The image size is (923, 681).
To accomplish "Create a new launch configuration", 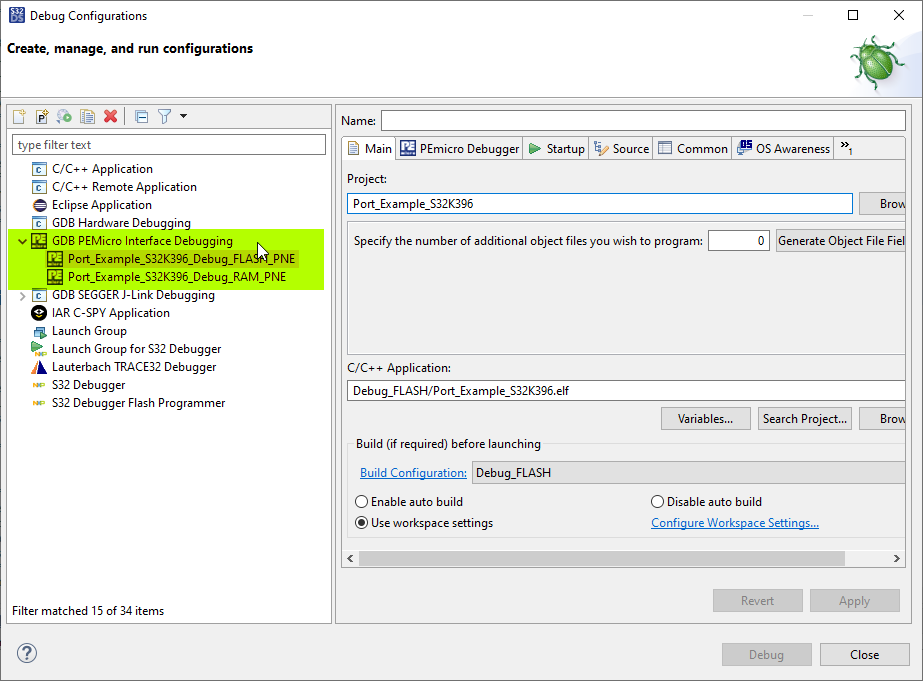I will (x=18, y=116).
